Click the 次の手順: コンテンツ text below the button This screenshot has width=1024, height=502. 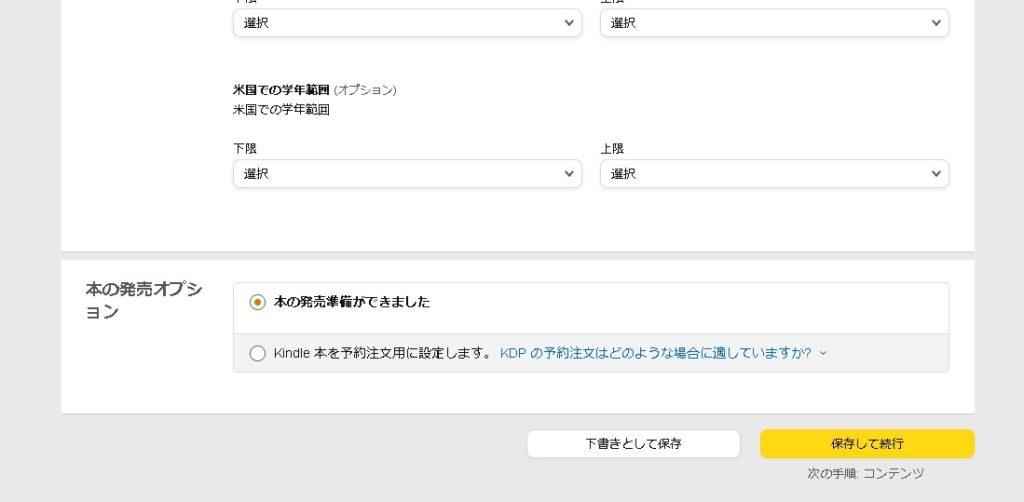tap(866, 473)
